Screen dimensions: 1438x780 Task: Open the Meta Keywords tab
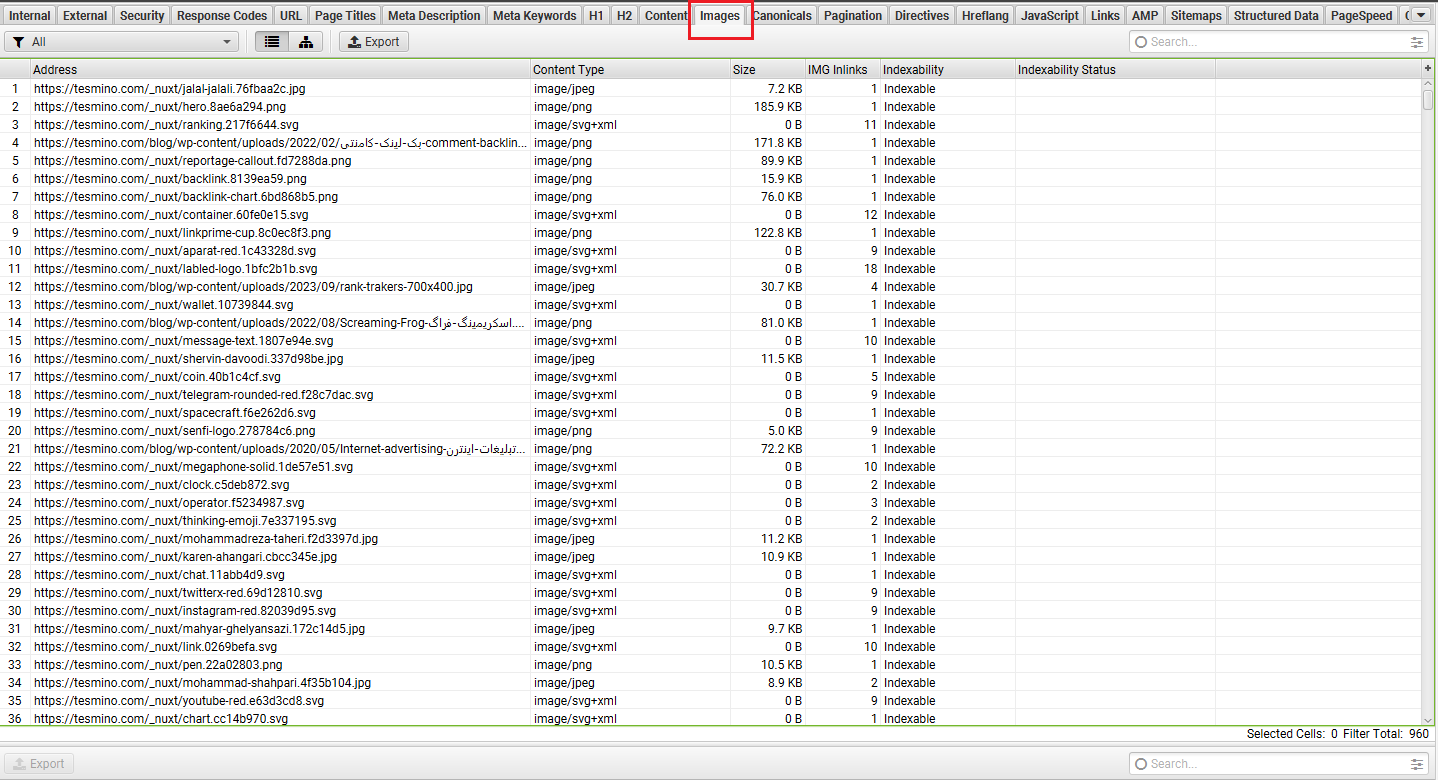(x=535, y=15)
